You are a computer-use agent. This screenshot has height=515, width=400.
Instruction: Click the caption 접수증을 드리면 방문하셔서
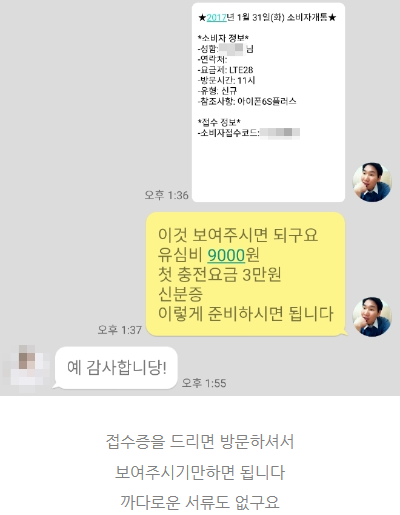[x=200, y=442]
